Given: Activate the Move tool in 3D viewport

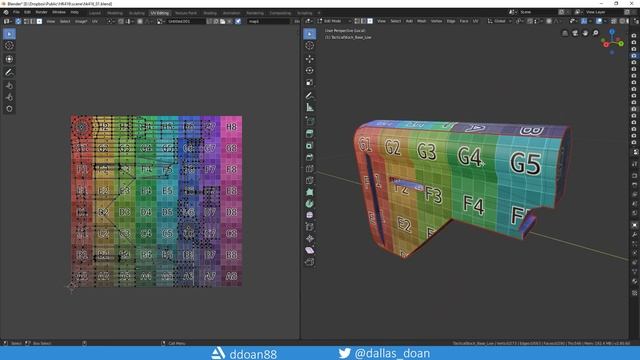Looking at the screenshot, I should (x=310, y=59).
